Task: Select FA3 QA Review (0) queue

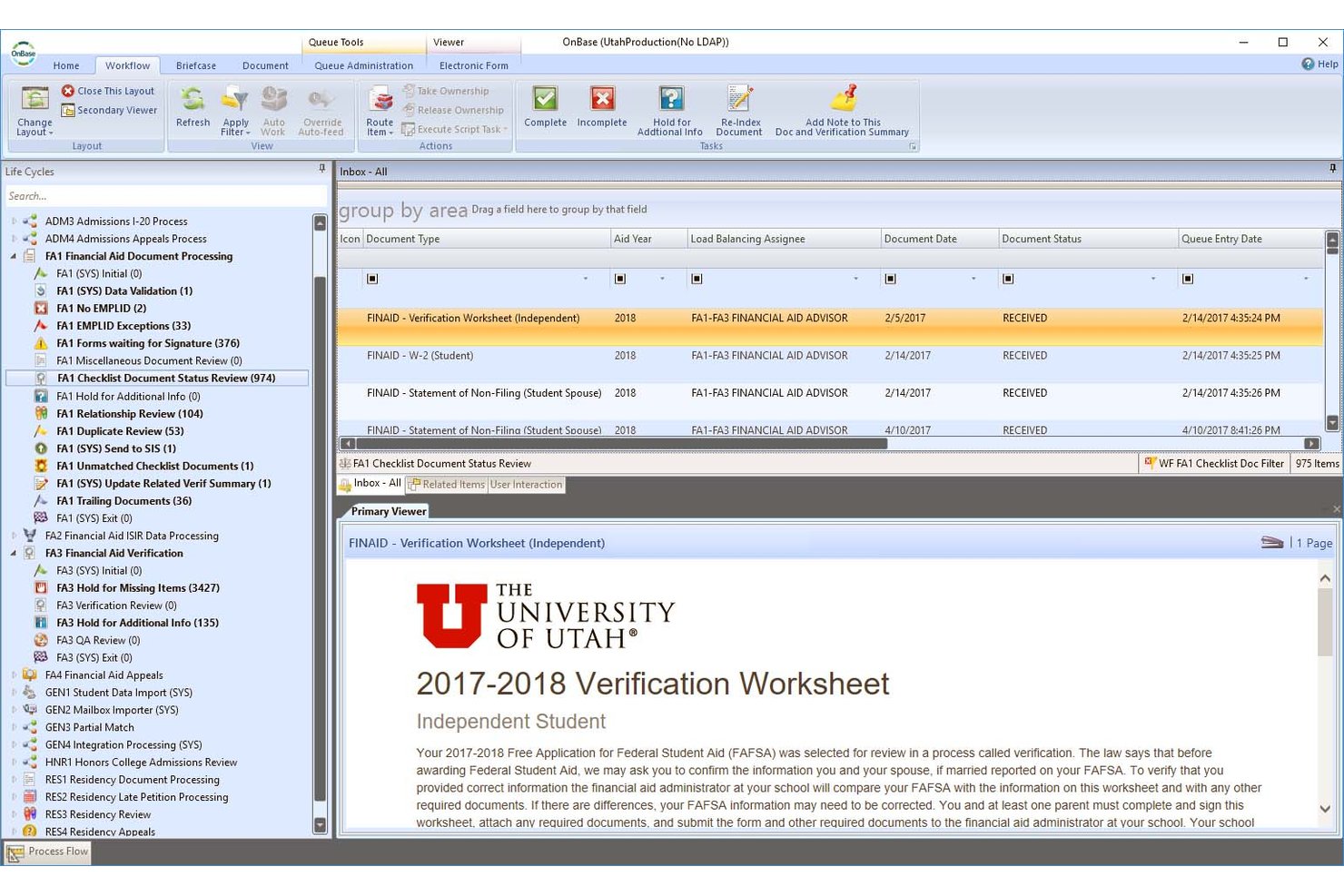Action: (98, 640)
